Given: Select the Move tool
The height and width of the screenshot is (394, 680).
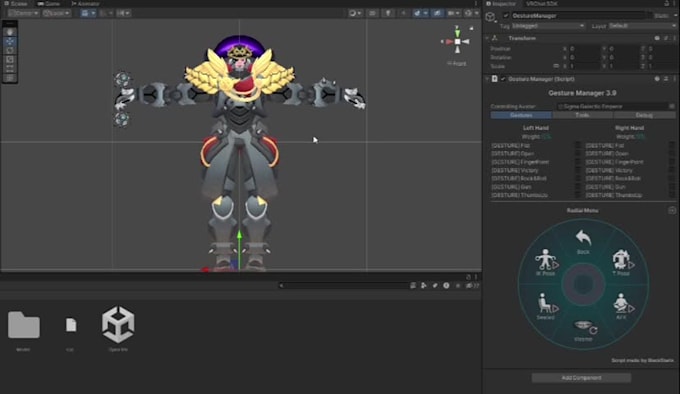Looking at the screenshot, I should point(10,41).
